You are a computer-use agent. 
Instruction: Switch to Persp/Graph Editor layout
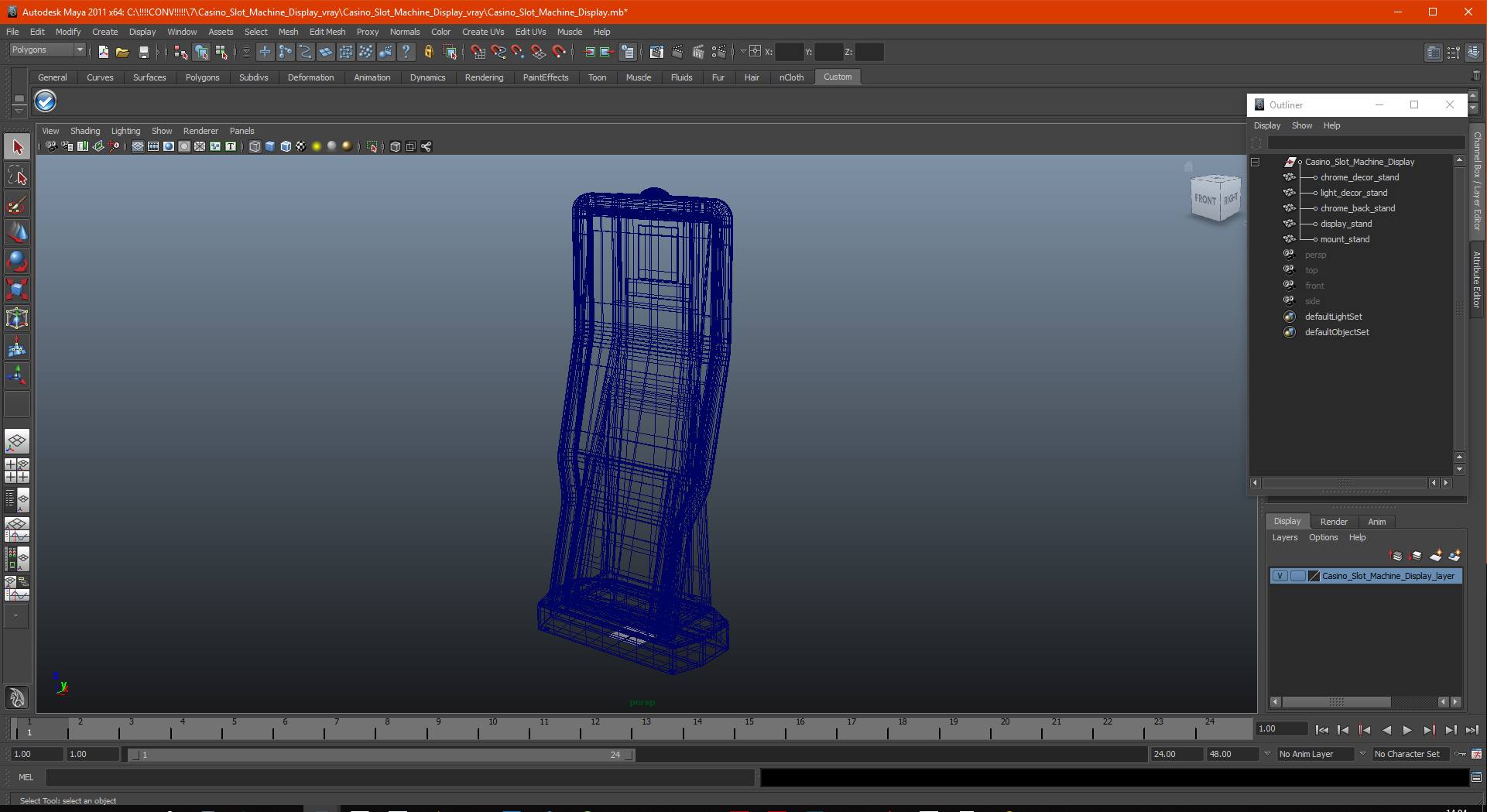tap(17, 529)
